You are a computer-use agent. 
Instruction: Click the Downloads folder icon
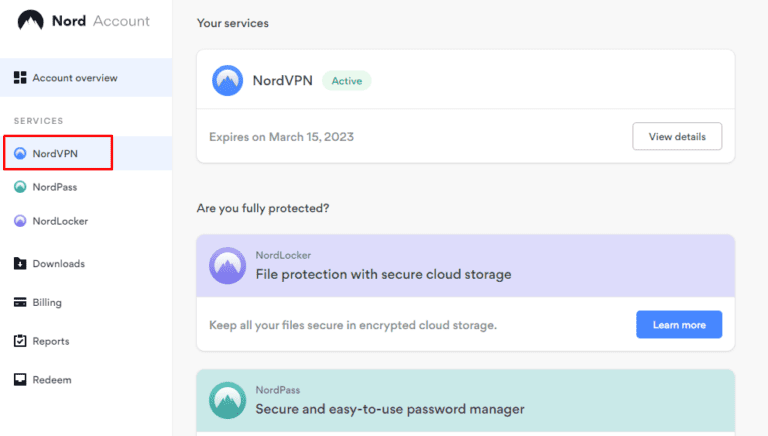tap(20, 264)
